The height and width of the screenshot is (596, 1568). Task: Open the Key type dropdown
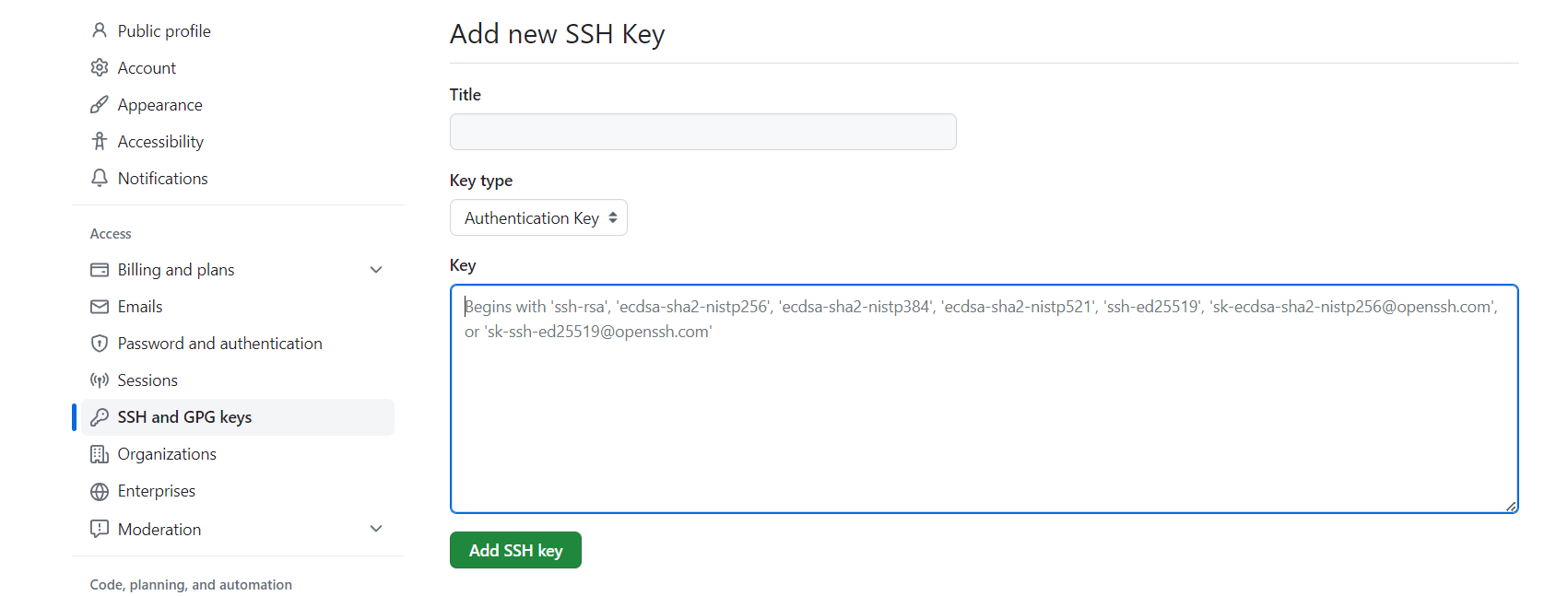[538, 218]
